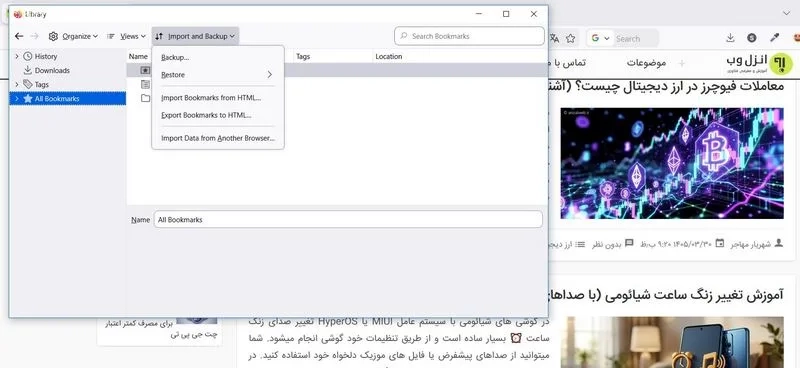Image resolution: width=800 pixels, height=368 pixels.
Task: Click the All Bookmarks star icon
Action: [x=28, y=99]
